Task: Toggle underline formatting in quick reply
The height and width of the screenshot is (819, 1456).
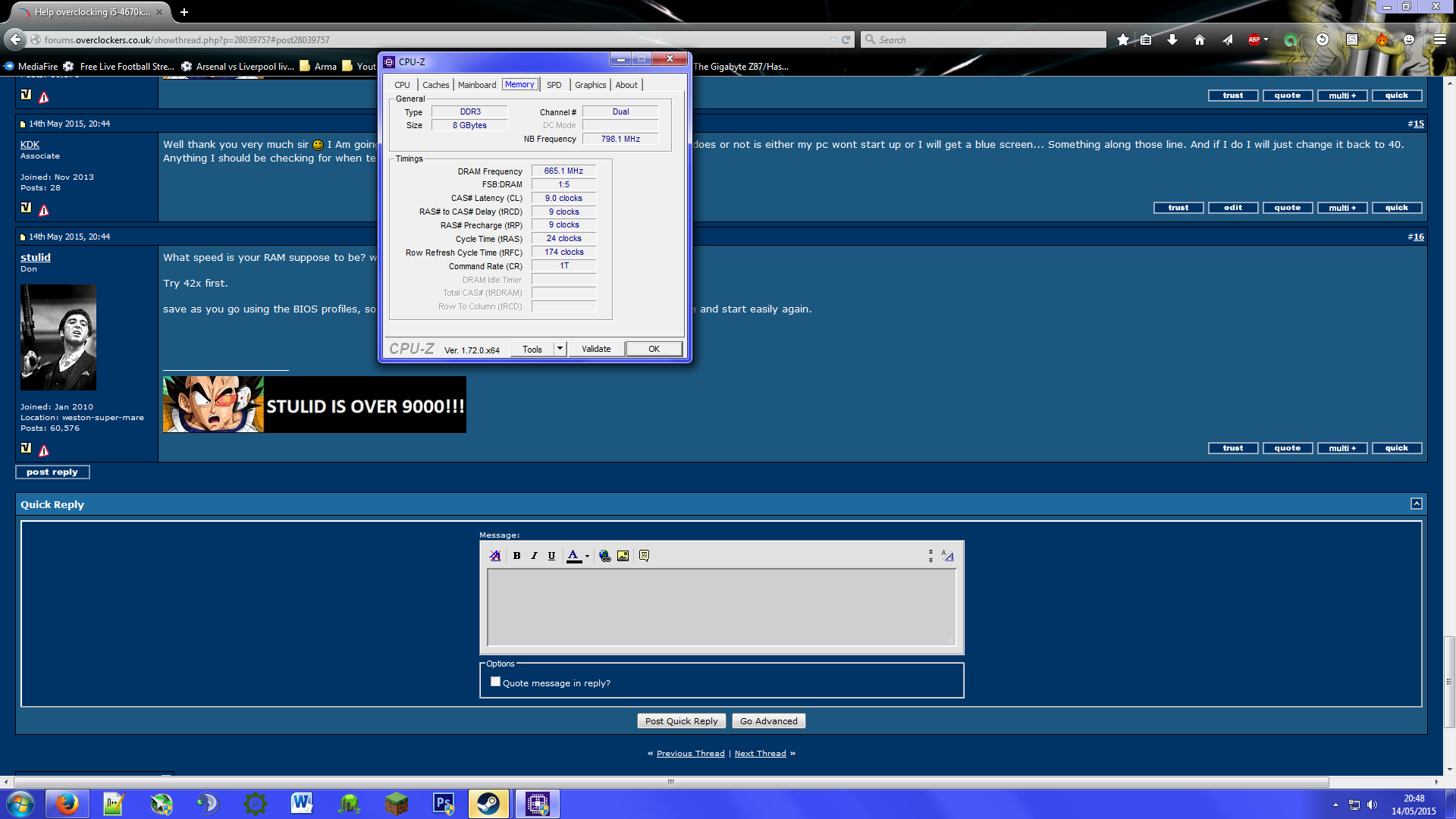Action: coord(551,556)
